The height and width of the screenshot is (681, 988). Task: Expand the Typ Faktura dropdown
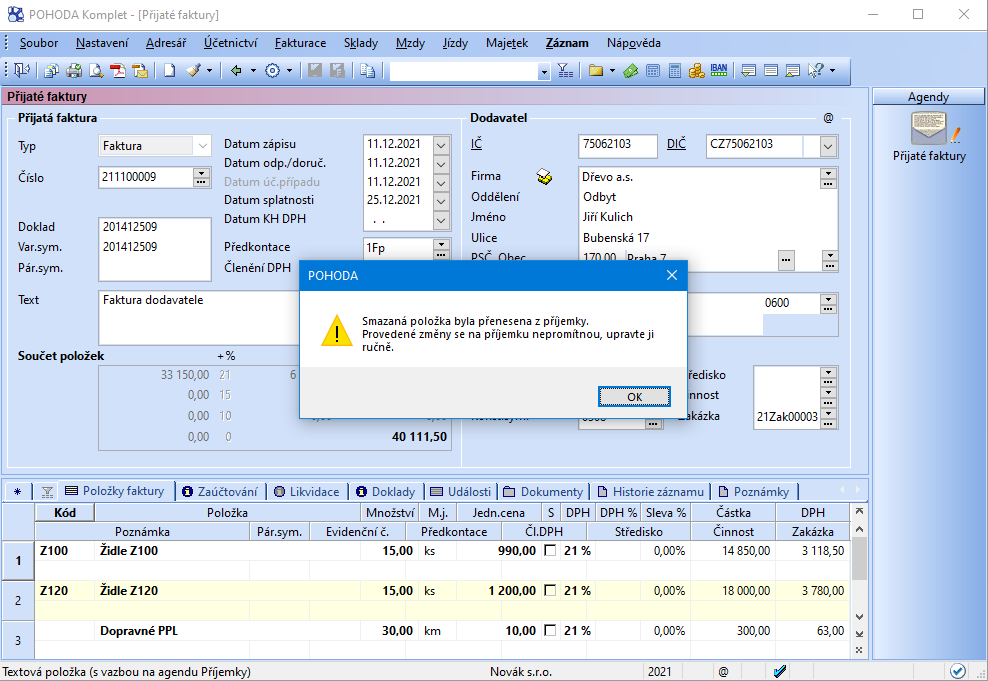tap(202, 146)
